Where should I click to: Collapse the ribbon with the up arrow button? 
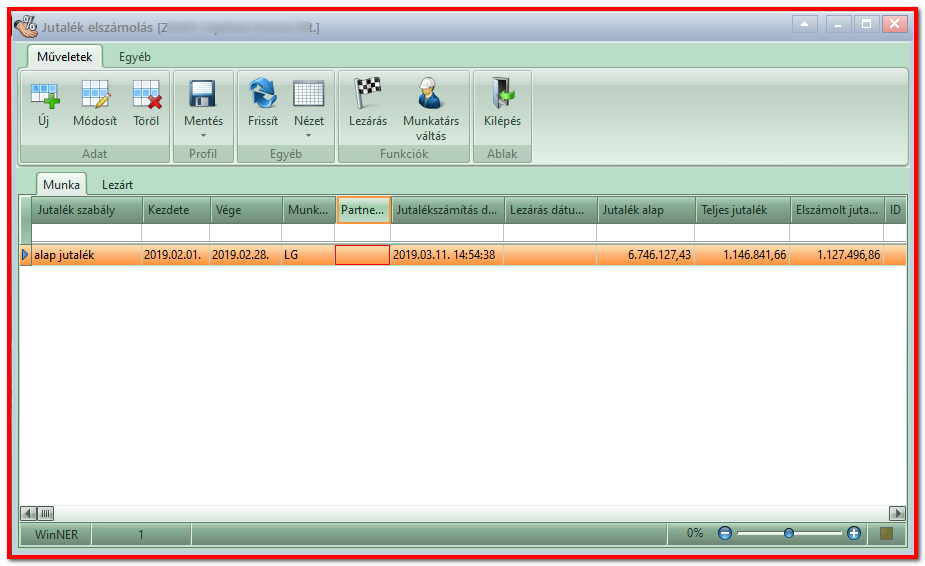(x=805, y=24)
